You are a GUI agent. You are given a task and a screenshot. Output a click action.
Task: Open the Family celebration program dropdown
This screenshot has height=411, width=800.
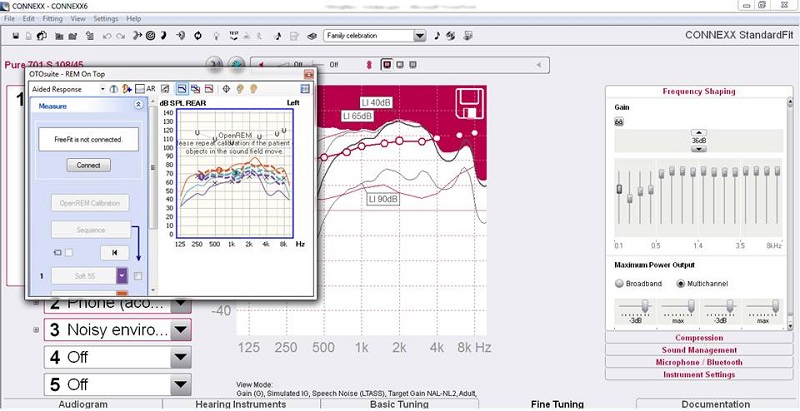pos(419,36)
